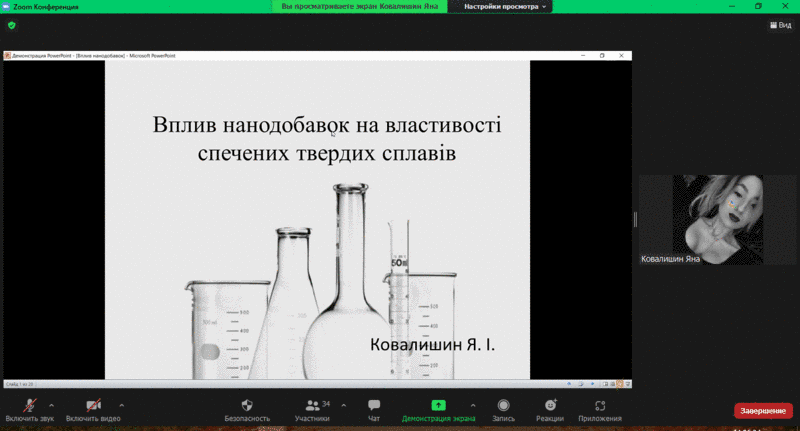Image resolution: width=800 pixels, height=431 pixels.
Task: Click the Вид view layout button
Action: [x=778, y=25]
